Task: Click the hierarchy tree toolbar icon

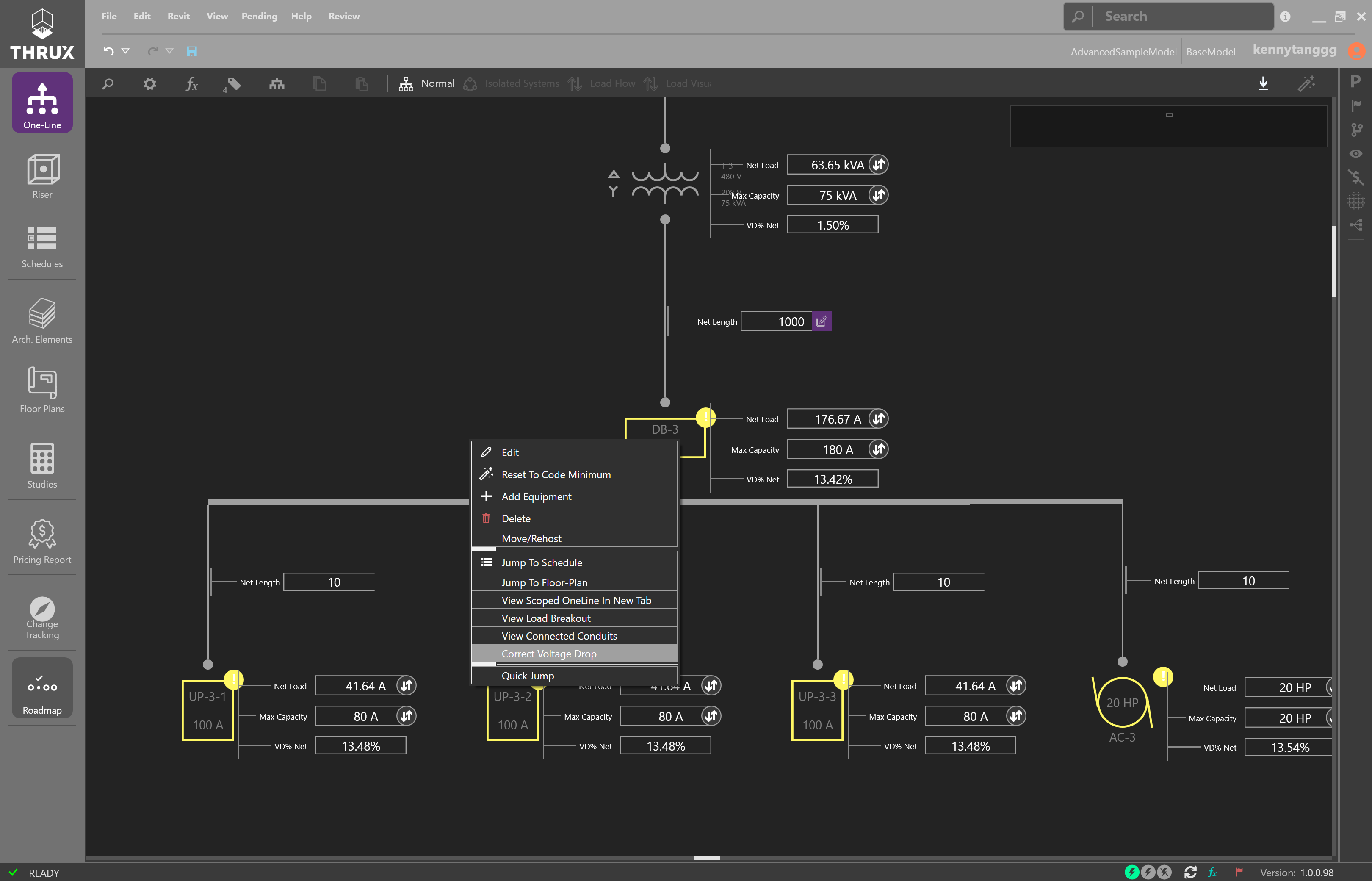Action: coord(277,84)
